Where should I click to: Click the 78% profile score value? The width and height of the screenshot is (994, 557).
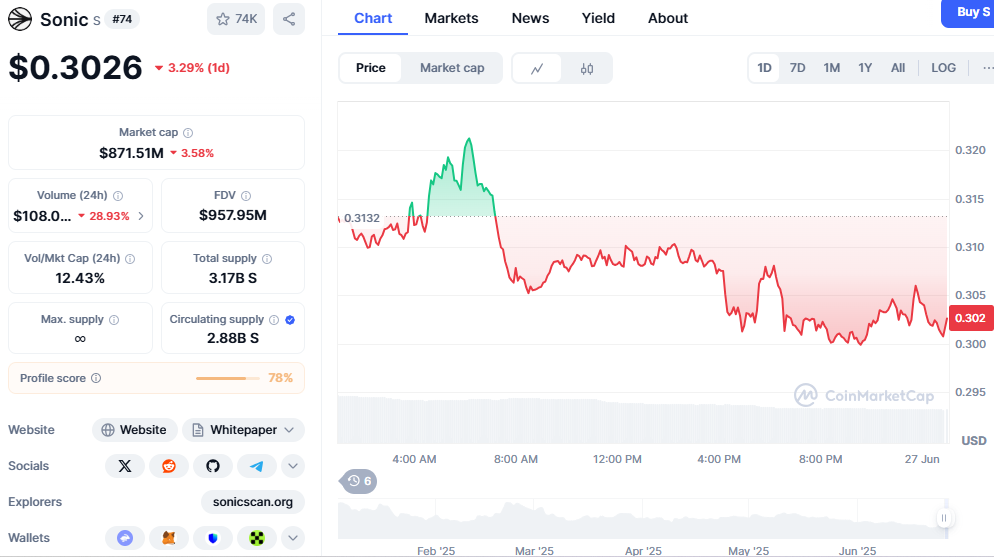pos(280,378)
